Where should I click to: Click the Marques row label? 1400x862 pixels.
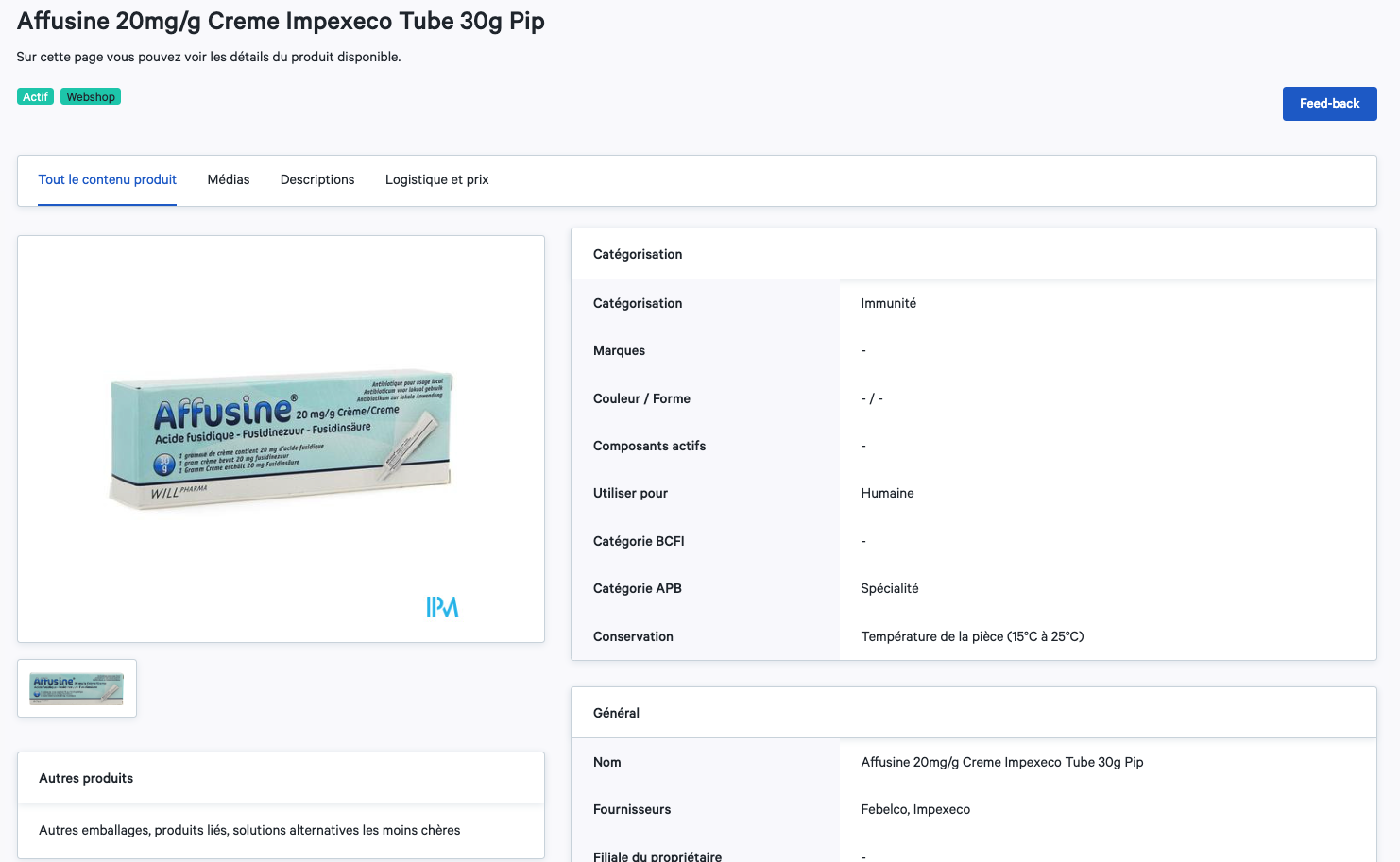click(x=620, y=350)
